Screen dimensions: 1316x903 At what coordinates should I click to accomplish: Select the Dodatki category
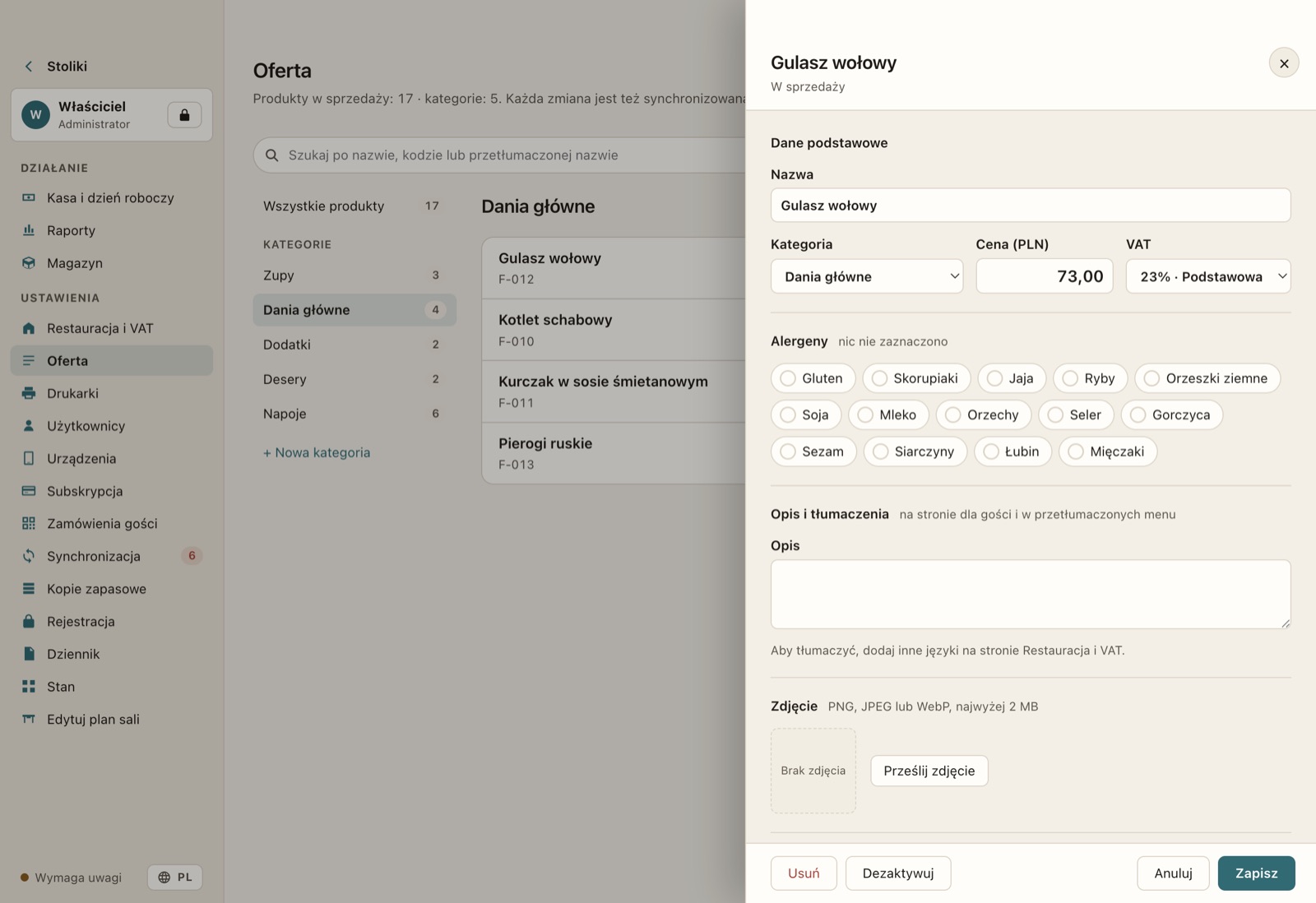[x=354, y=345]
